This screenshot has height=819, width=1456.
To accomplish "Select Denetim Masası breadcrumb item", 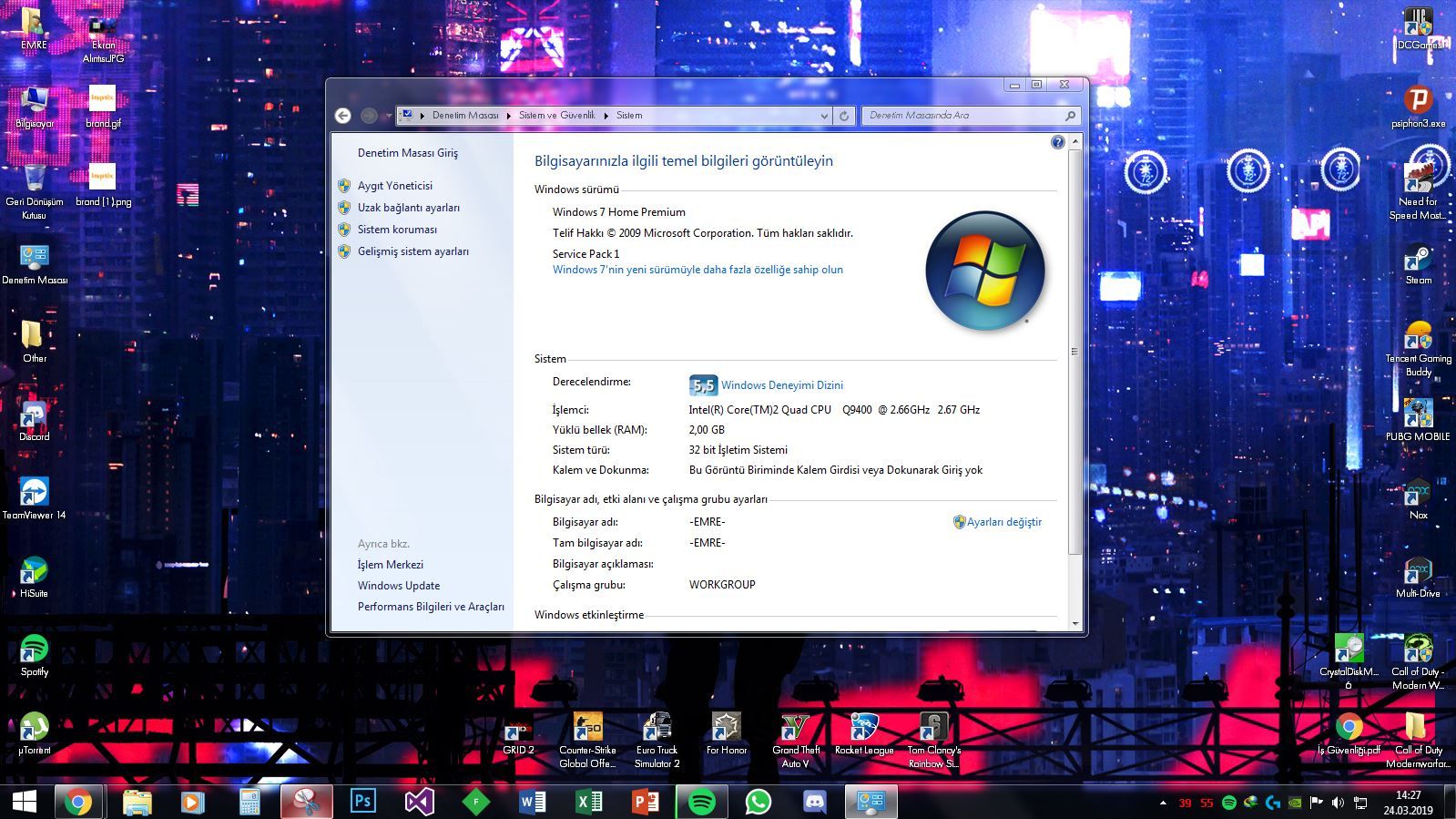I will tap(465, 116).
